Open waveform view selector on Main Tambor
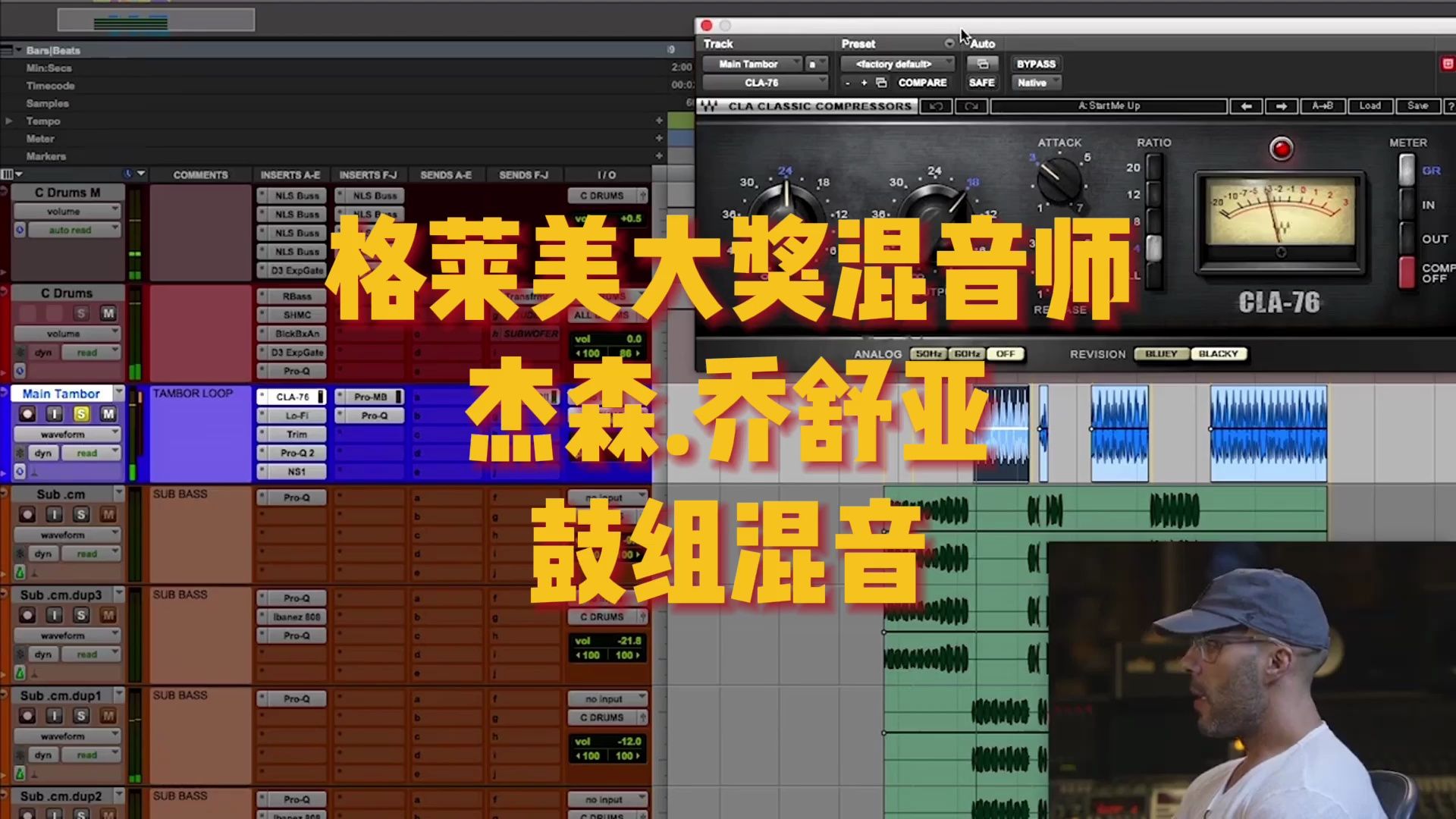 (x=68, y=435)
